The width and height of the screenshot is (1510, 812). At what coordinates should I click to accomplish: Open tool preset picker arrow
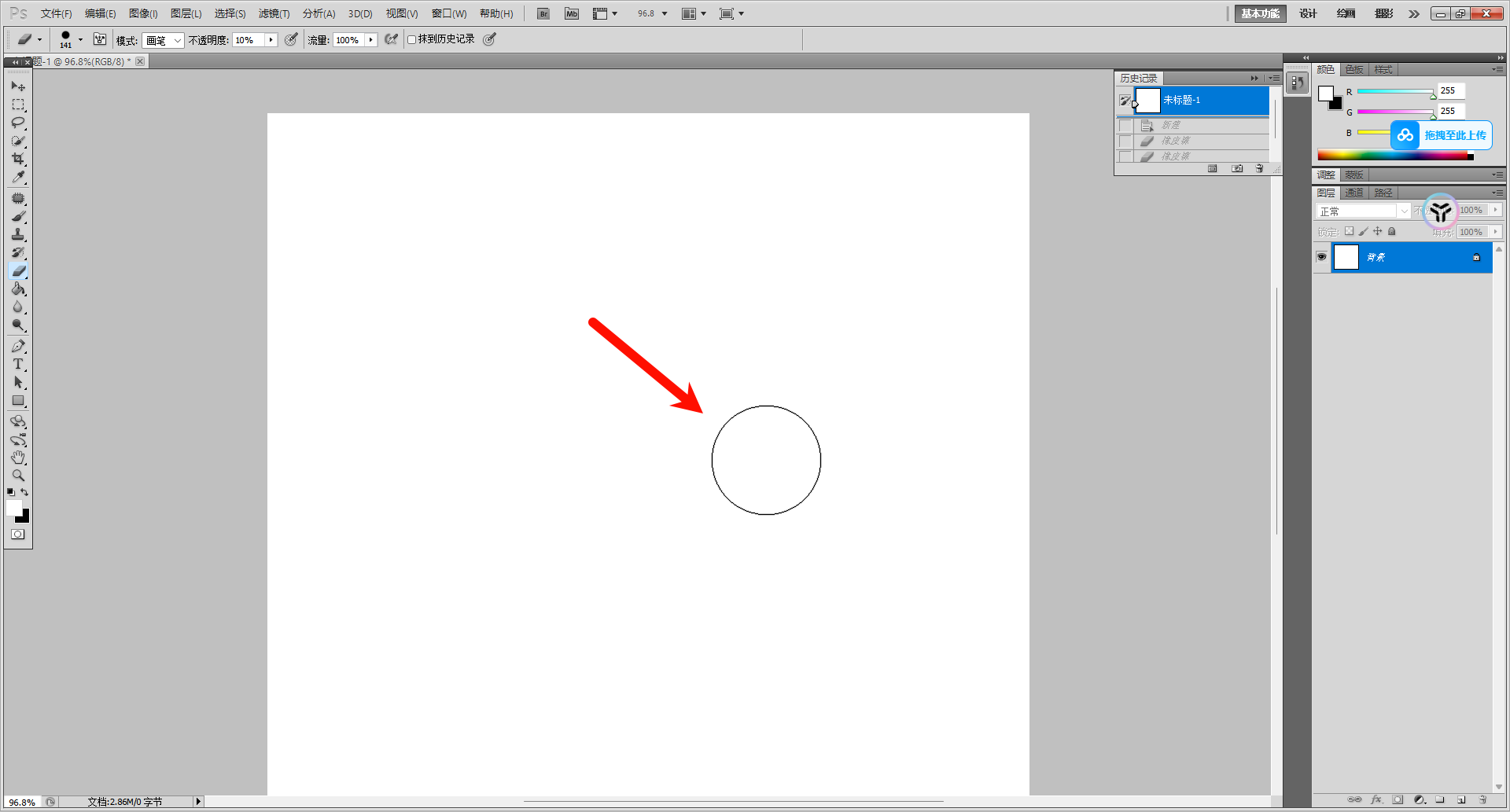[x=39, y=39]
